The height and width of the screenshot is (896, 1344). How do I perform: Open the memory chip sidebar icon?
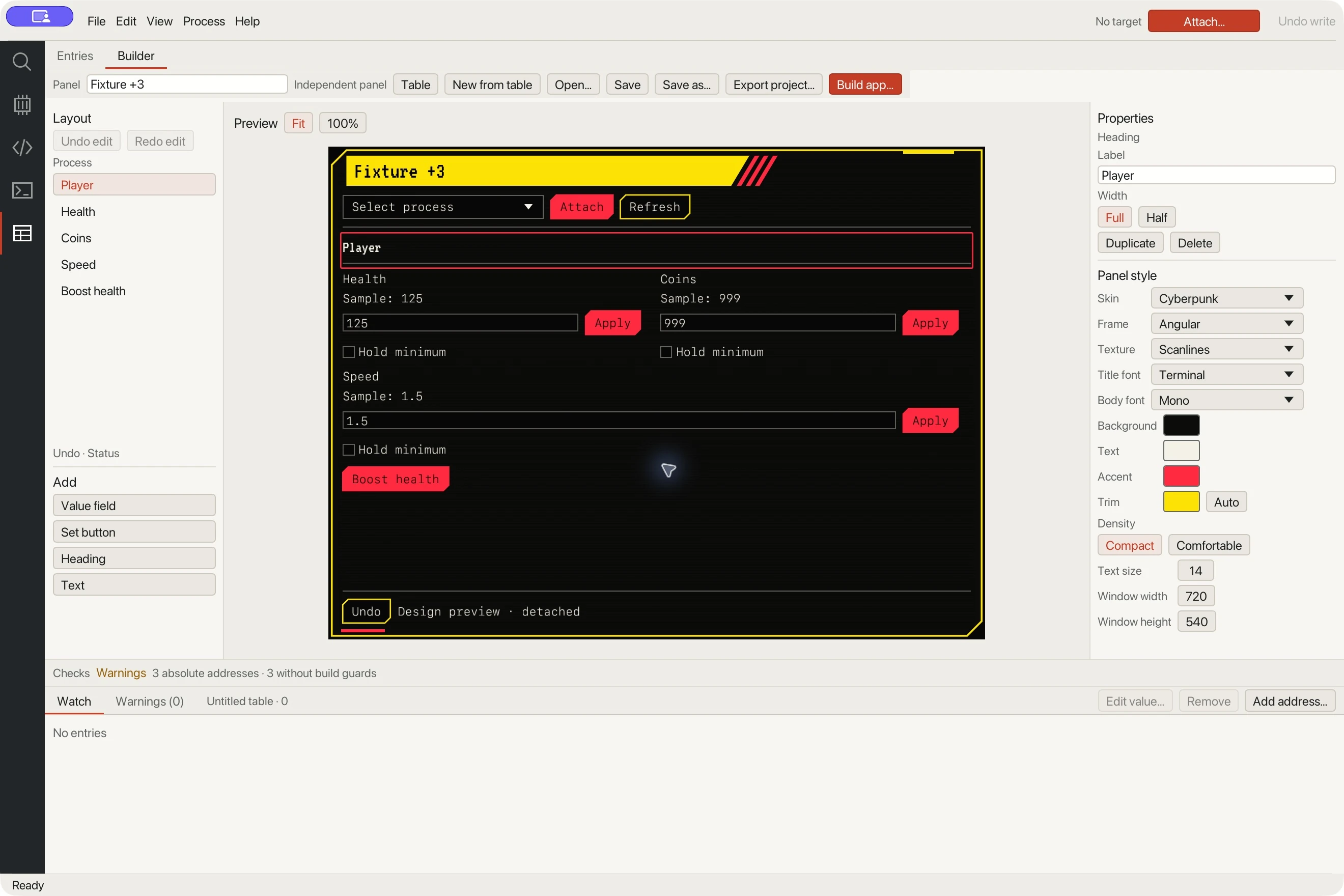tap(22, 104)
